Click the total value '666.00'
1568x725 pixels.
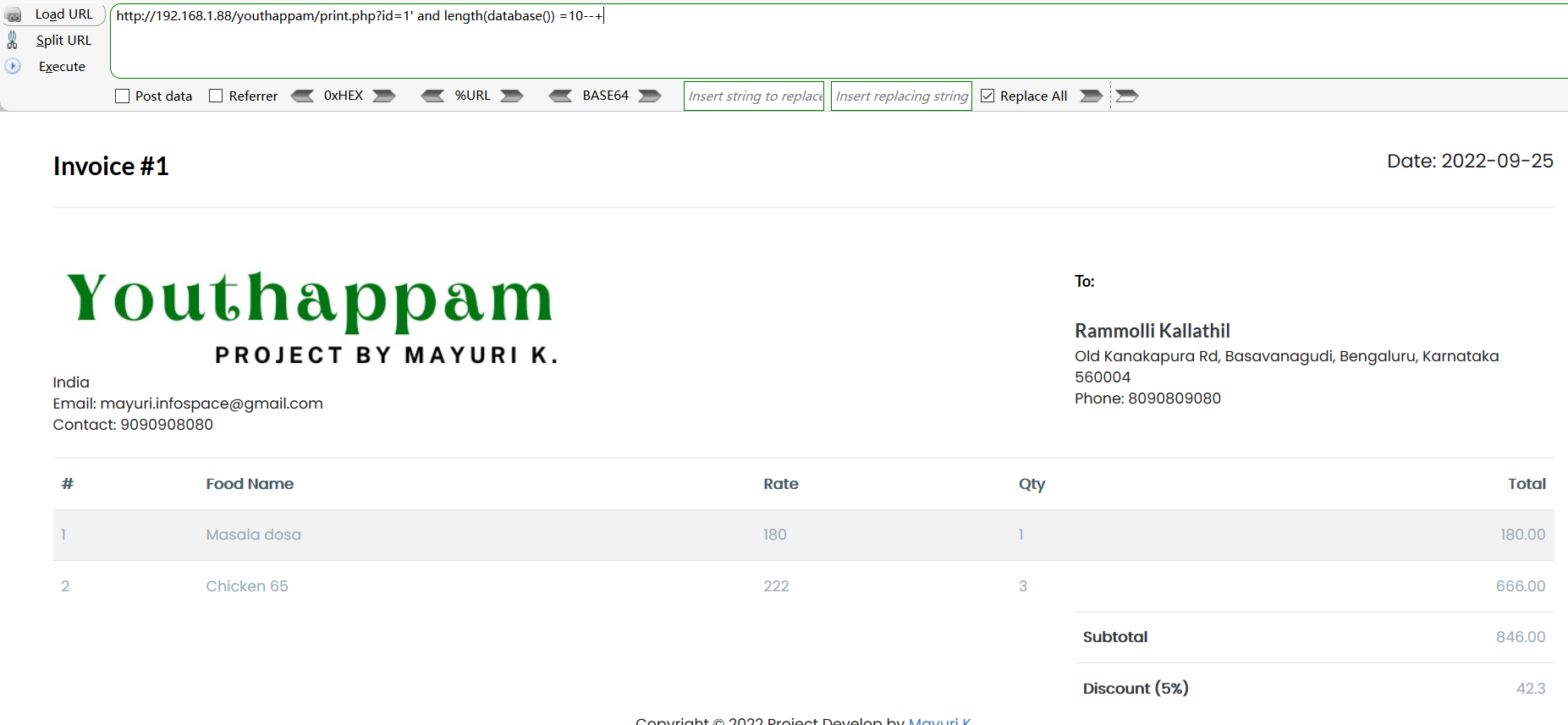1521,586
